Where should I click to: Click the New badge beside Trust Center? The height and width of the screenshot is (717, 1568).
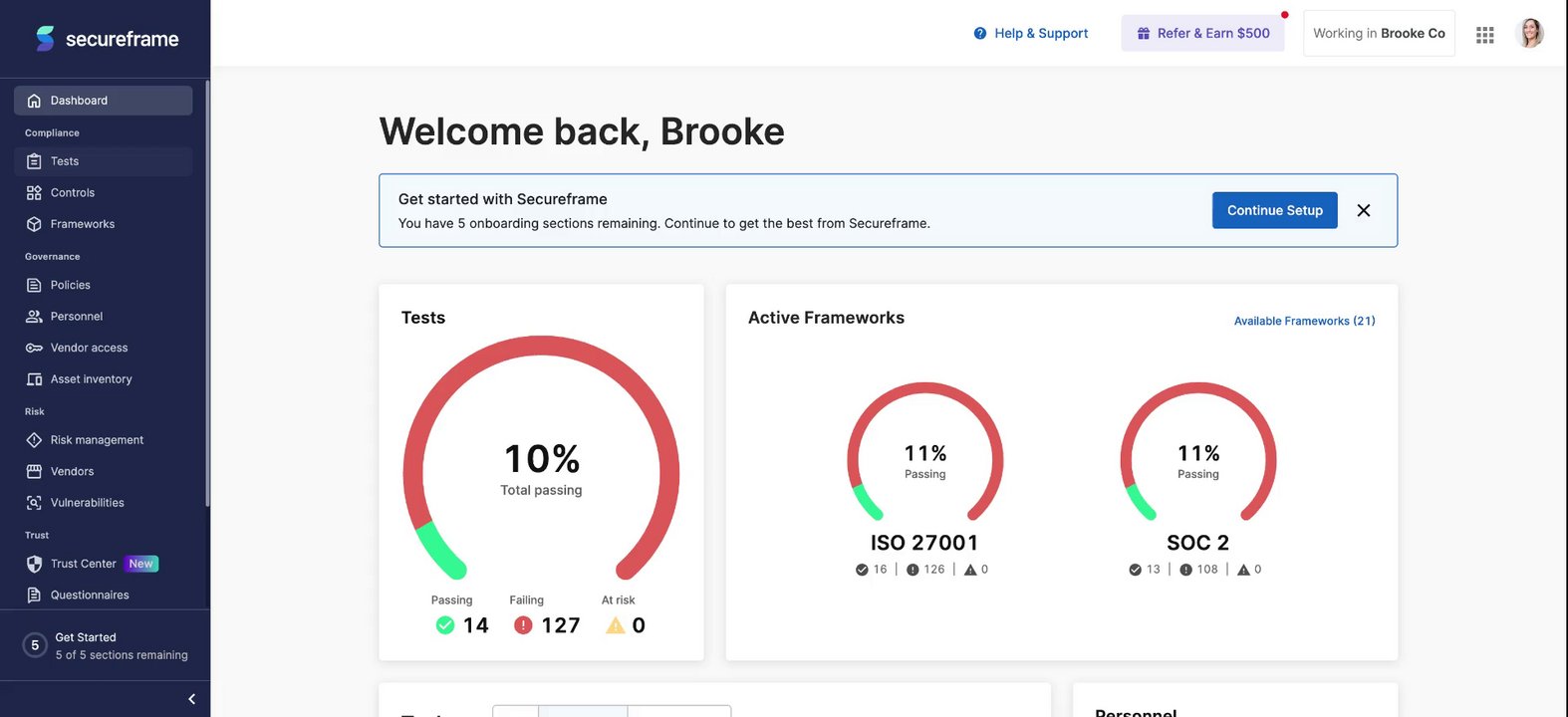141,564
